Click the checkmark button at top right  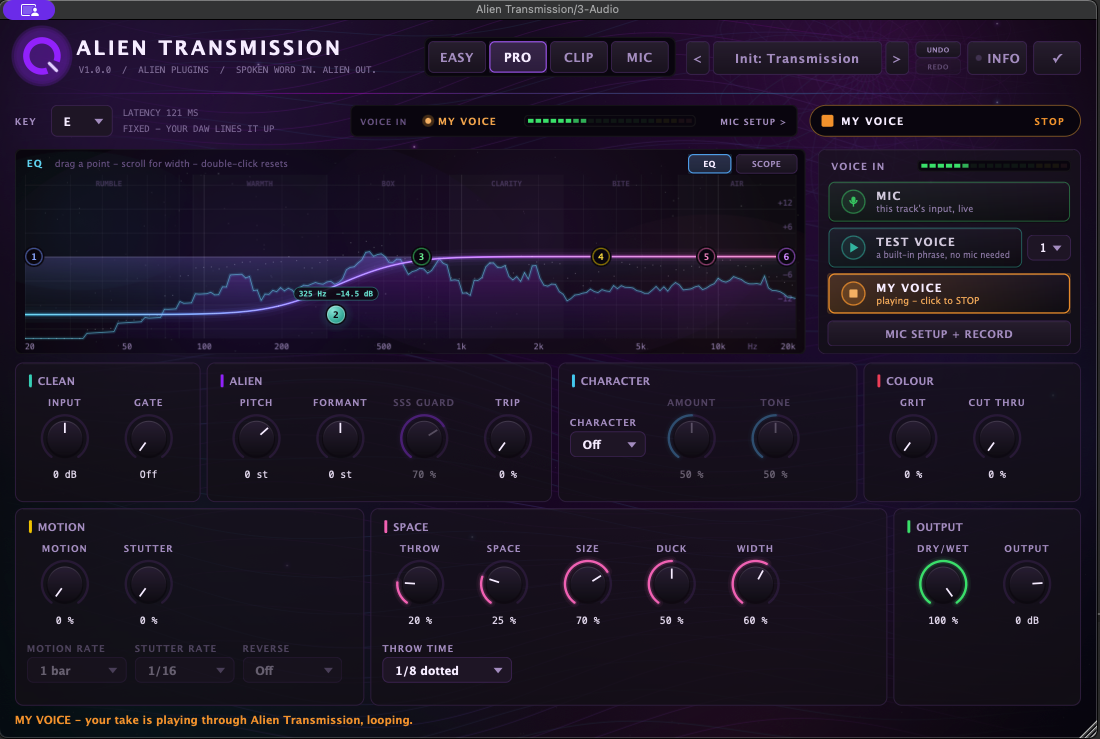[1057, 58]
